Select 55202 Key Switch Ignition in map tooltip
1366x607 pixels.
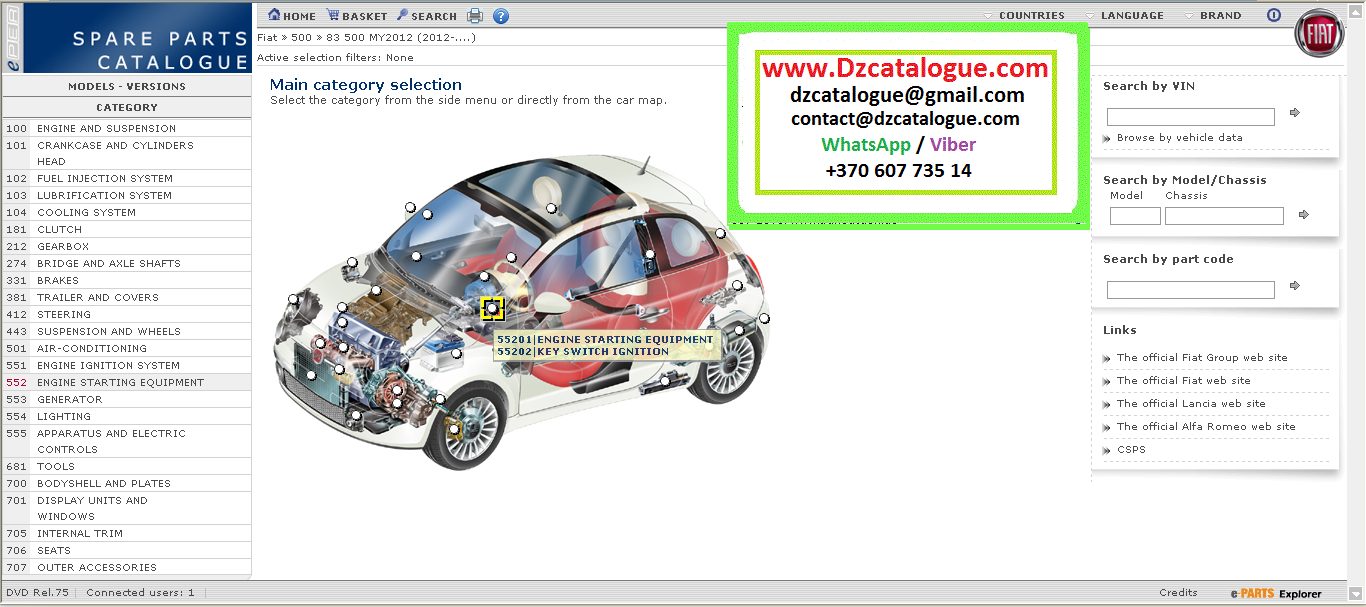(x=582, y=352)
